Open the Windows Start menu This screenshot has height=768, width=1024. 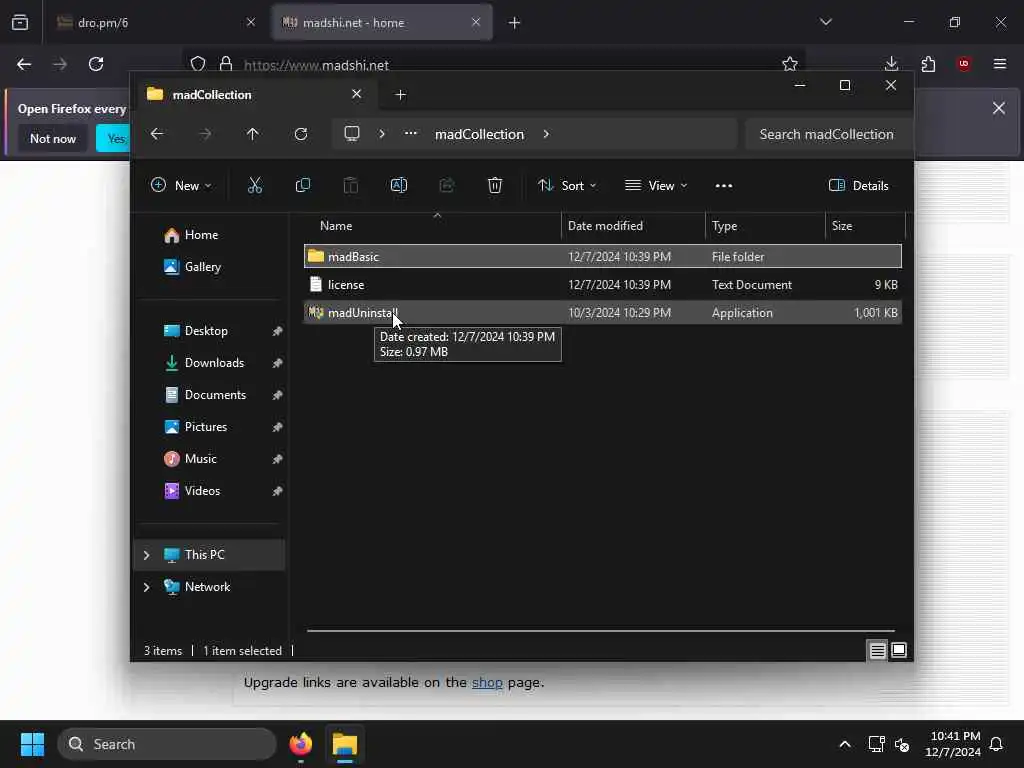point(32,744)
